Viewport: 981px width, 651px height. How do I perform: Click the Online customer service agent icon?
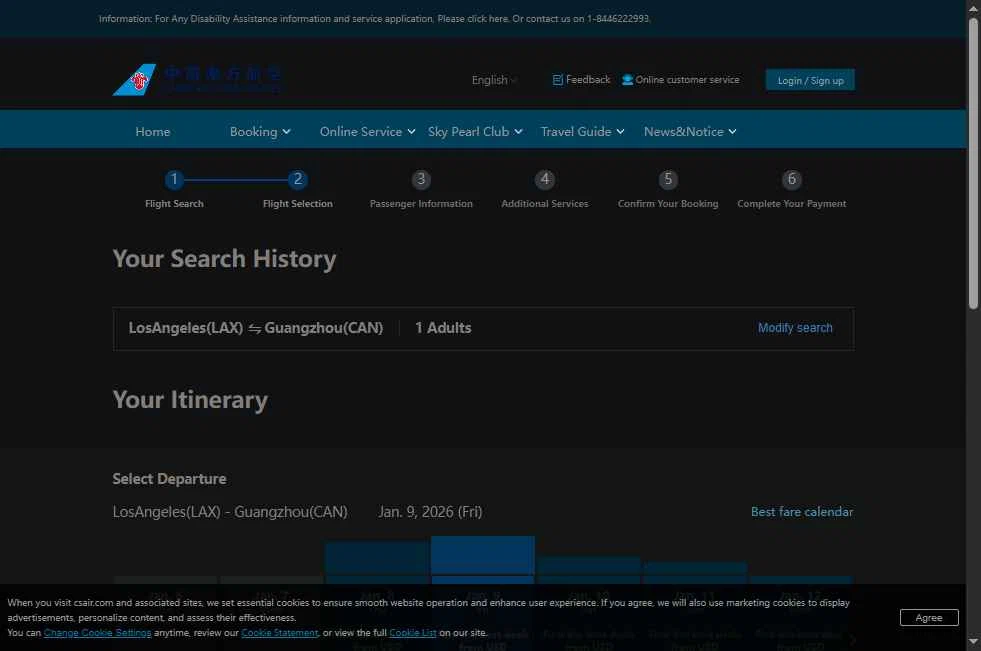click(x=628, y=80)
